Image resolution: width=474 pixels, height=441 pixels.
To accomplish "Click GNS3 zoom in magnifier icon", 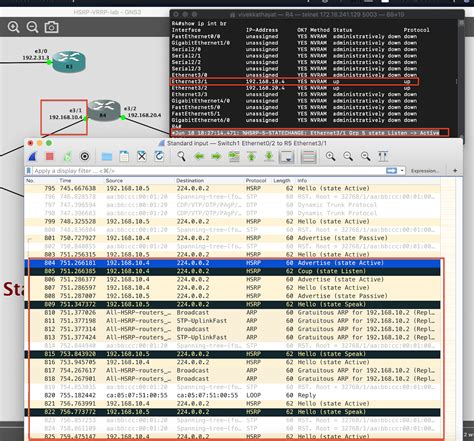I will tap(13, 27).
